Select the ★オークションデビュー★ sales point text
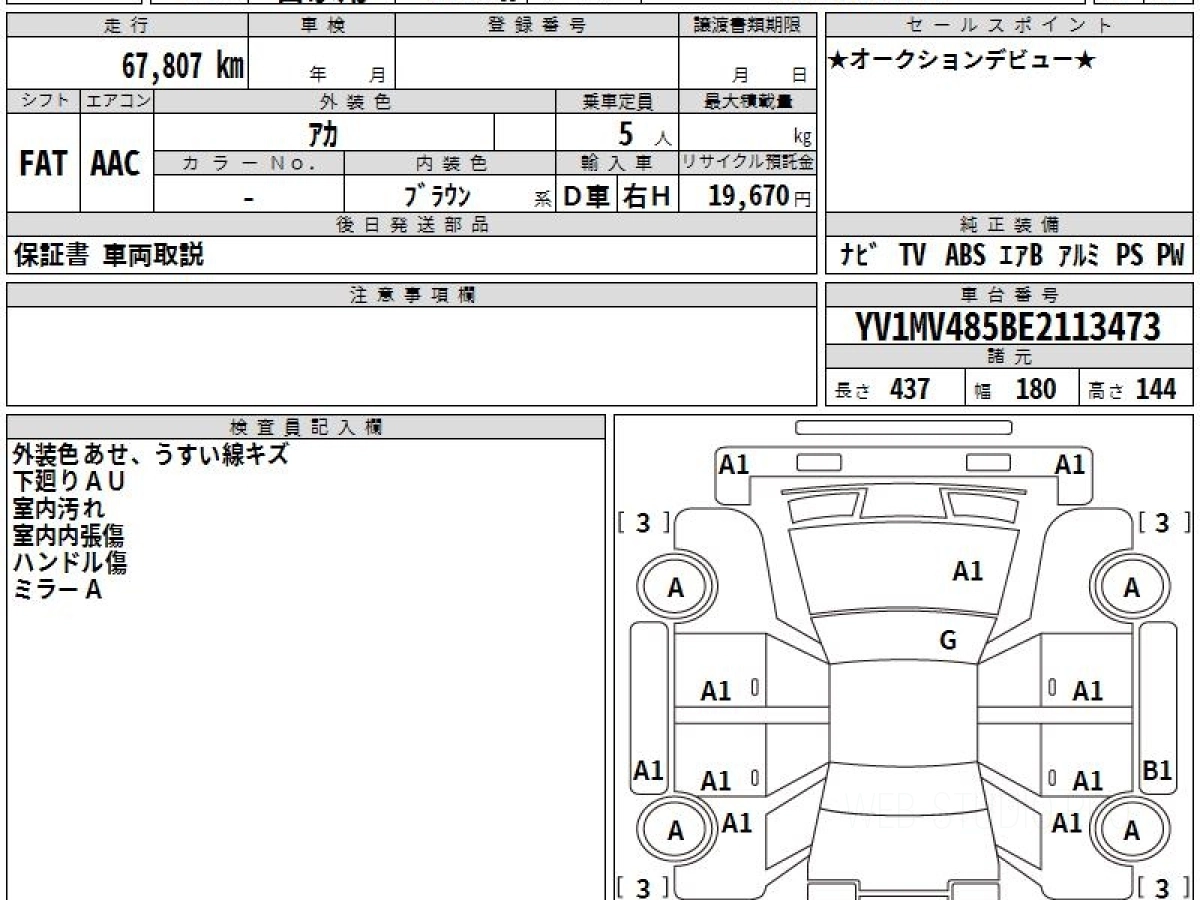The width and height of the screenshot is (1200, 900). 962,60
